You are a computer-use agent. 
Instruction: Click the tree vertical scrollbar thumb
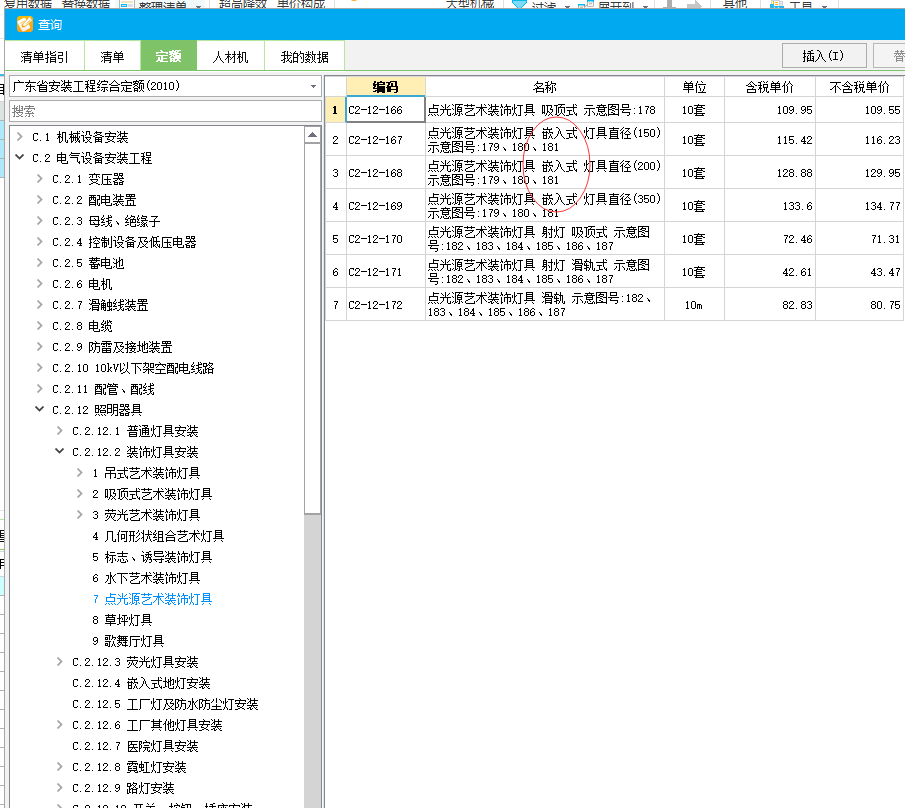coord(312,328)
